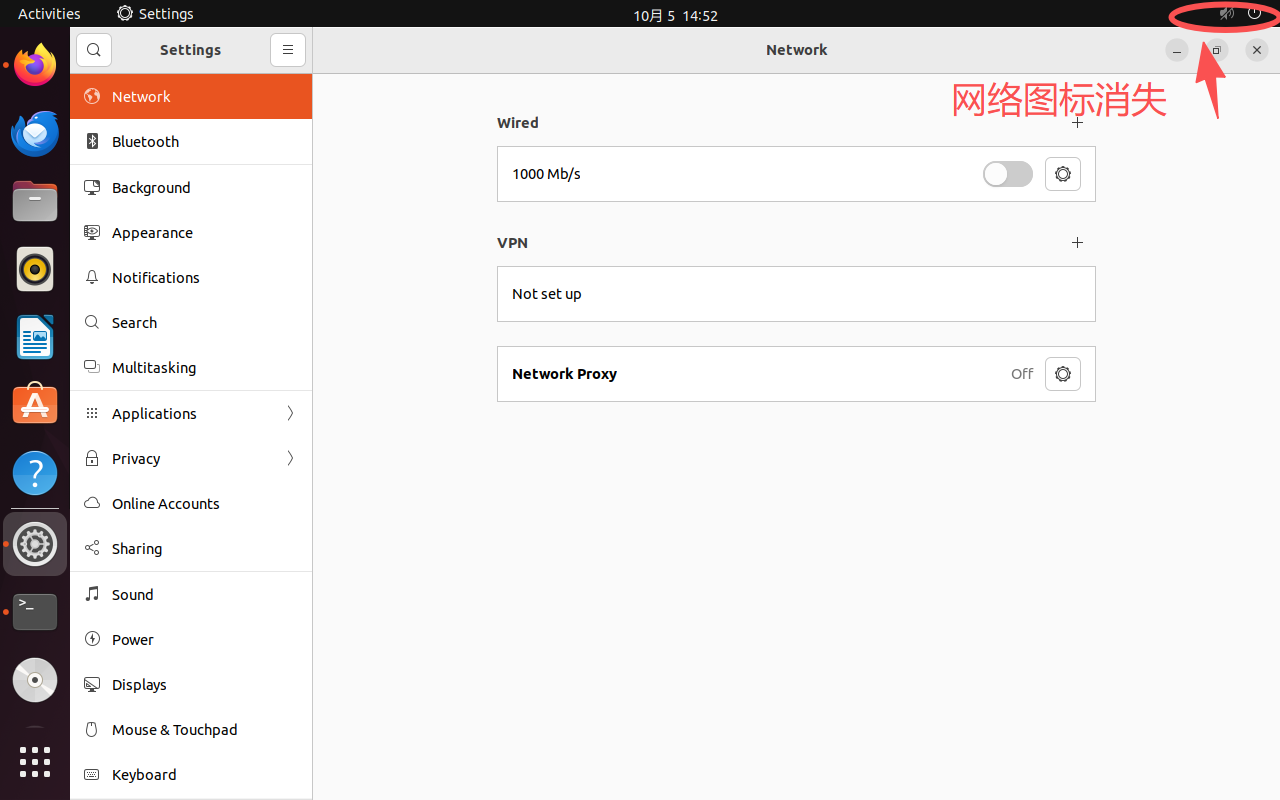Open the system power menu icon
1280x800 pixels.
pos(1254,14)
